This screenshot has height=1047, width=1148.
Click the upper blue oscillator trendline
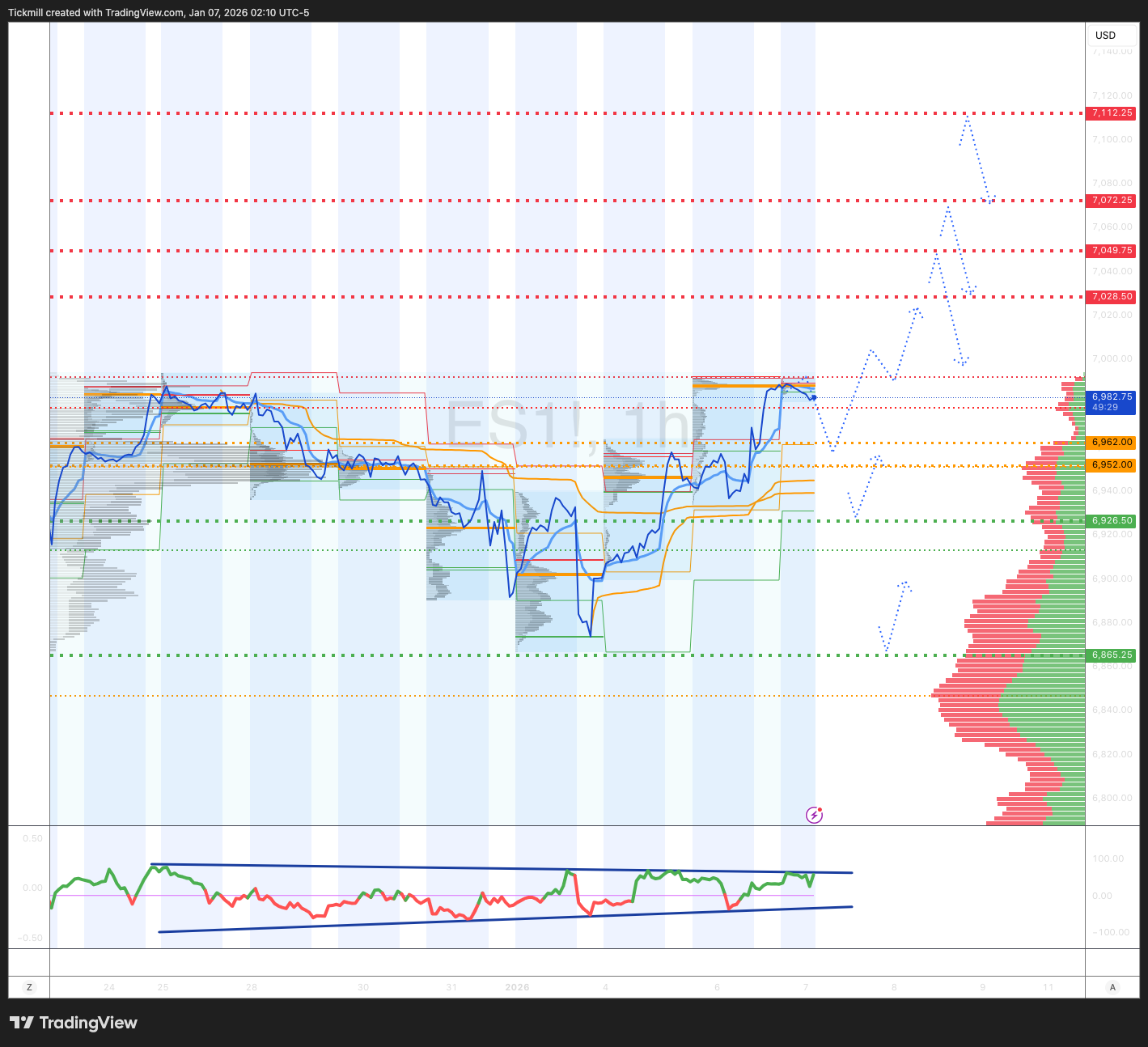tap(502, 868)
